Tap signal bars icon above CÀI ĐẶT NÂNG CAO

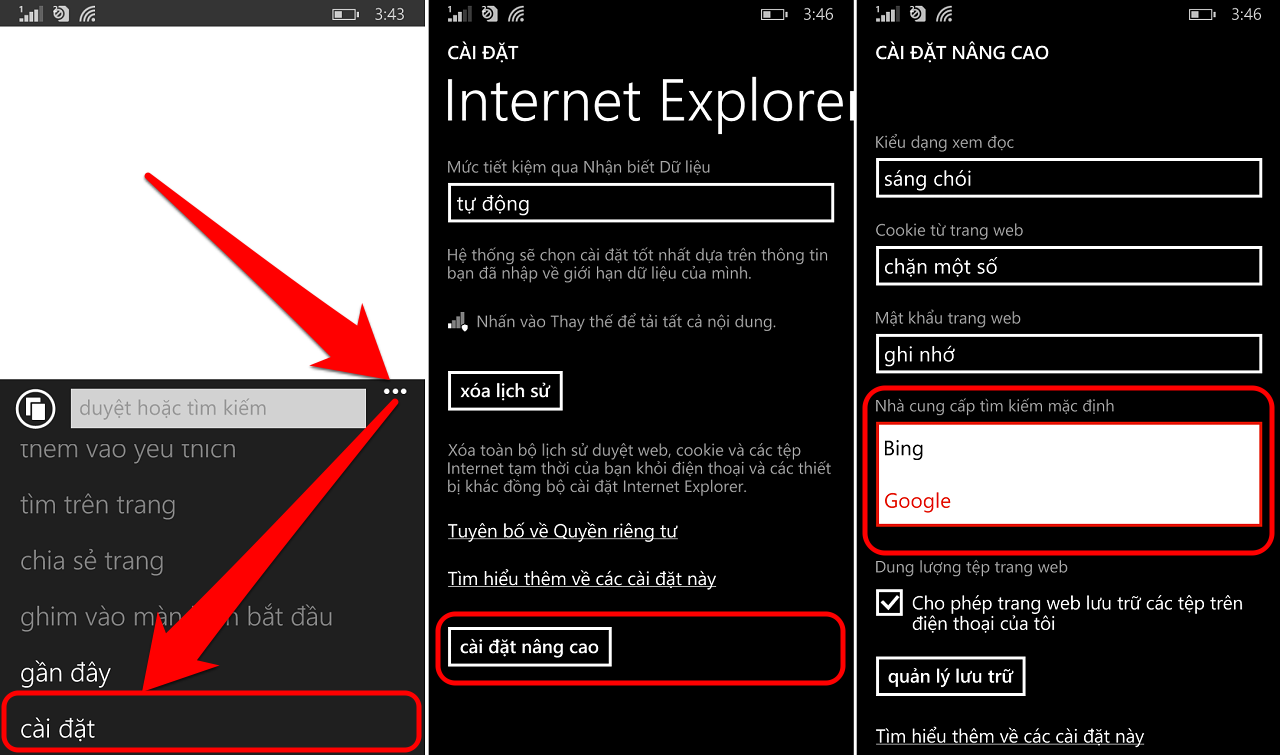(887, 14)
